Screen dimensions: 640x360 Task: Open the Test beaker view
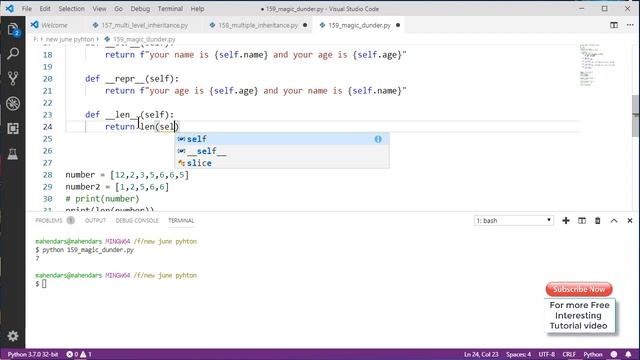pyautogui.click(x=13, y=154)
